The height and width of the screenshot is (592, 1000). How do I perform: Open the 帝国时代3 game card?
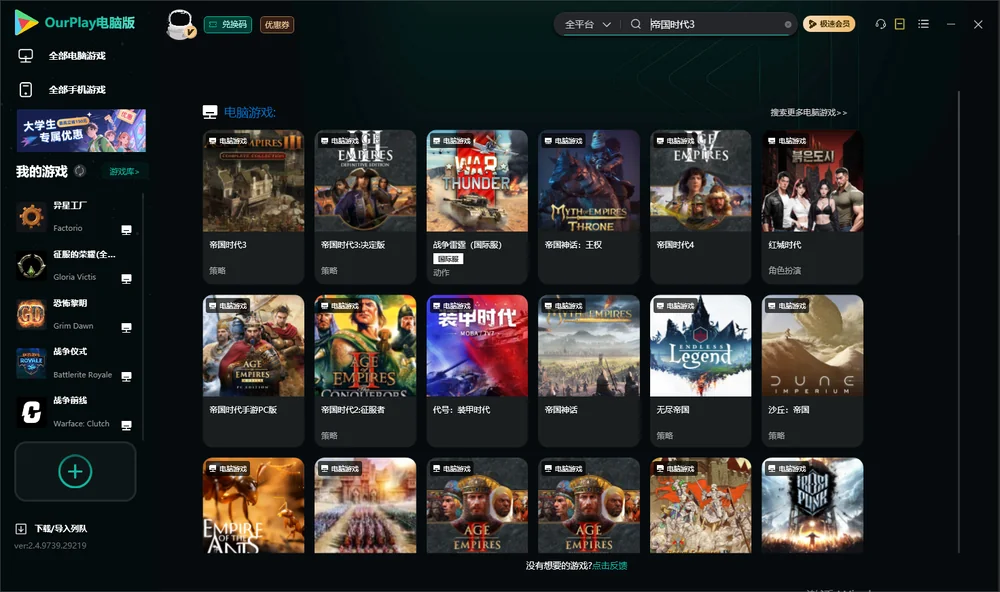(253, 207)
